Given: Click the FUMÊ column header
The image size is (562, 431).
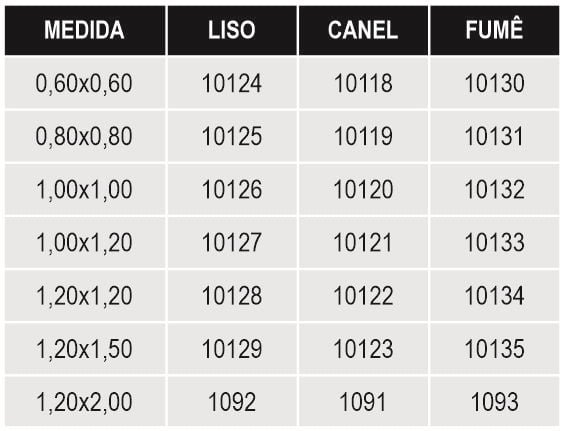Looking at the screenshot, I should pyautogui.click(x=495, y=30).
